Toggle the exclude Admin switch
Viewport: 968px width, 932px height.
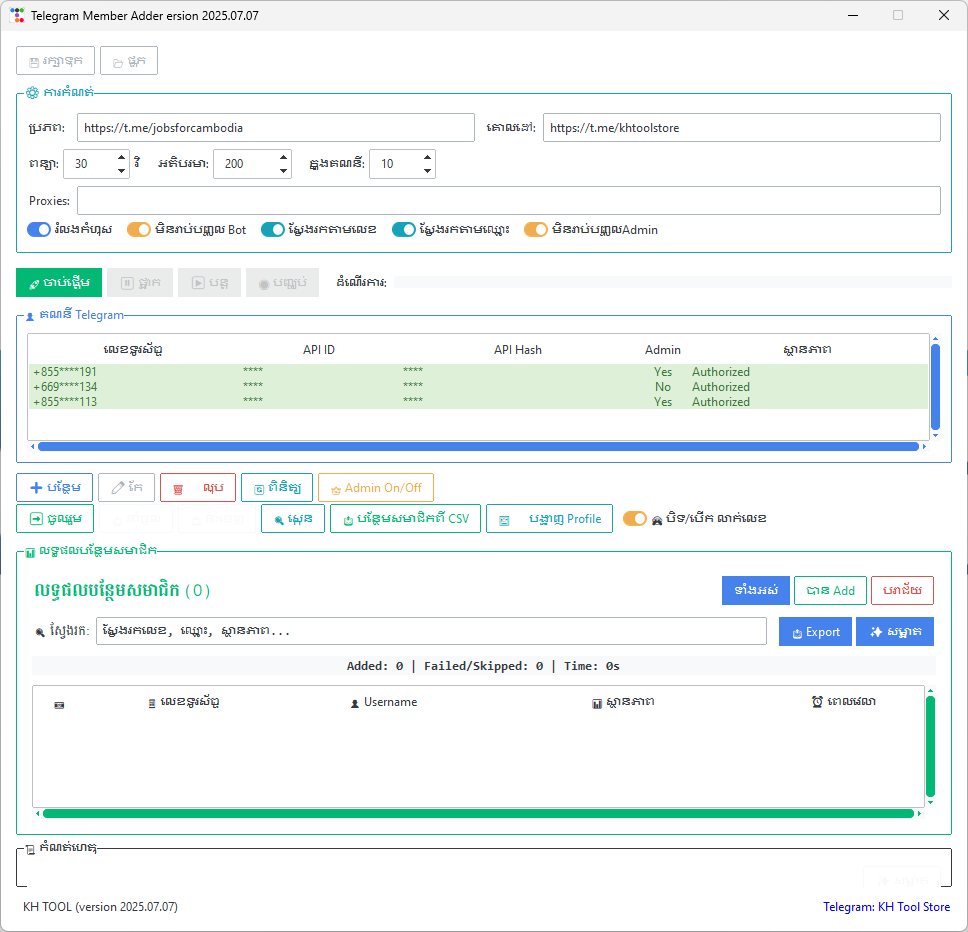click(x=536, y=230)
